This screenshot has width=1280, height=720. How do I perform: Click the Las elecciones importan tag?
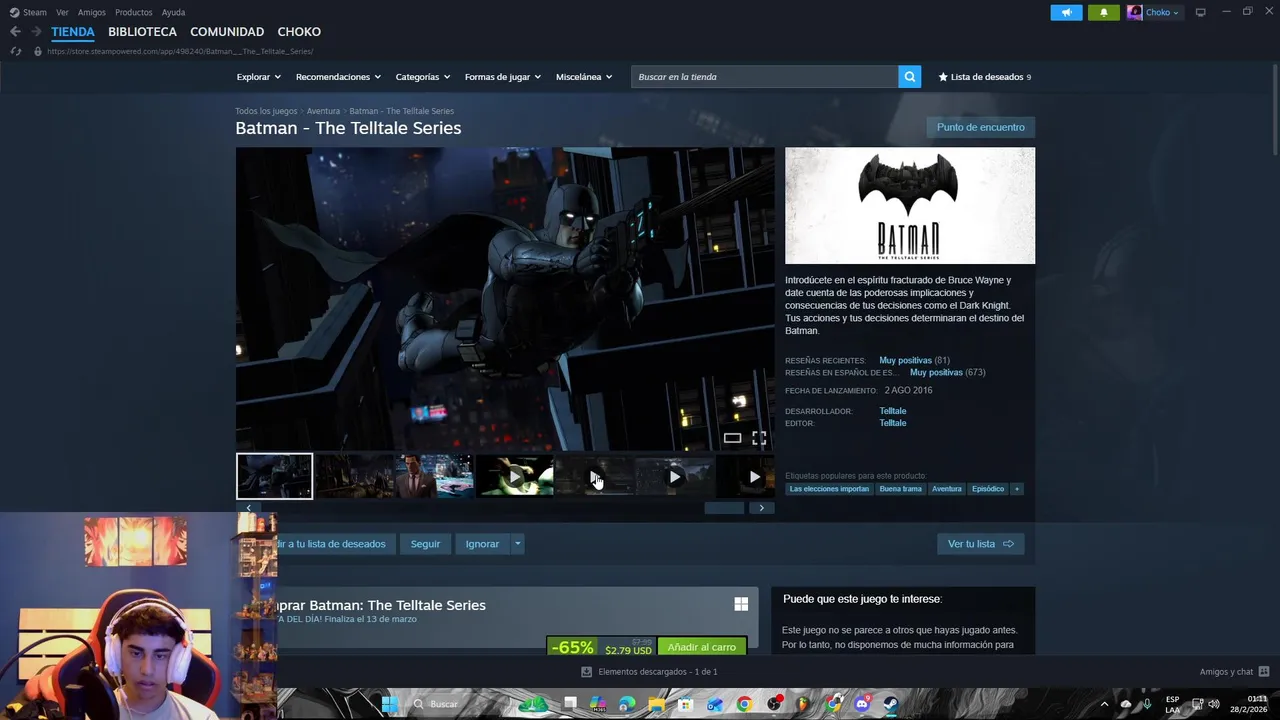point(829,489)
